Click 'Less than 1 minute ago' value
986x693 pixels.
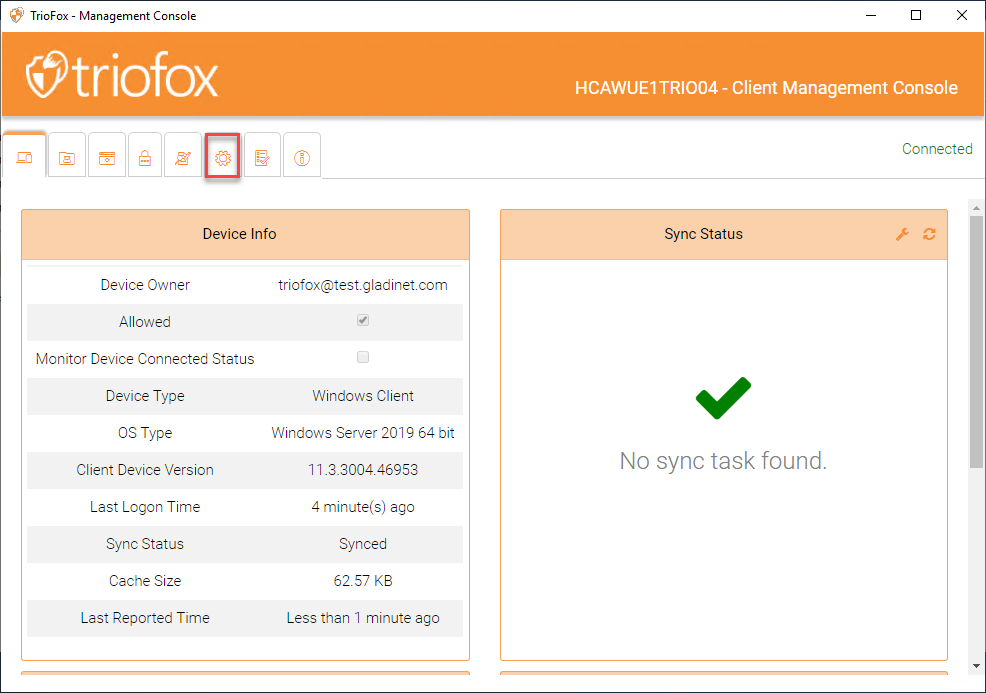point(363,618)
